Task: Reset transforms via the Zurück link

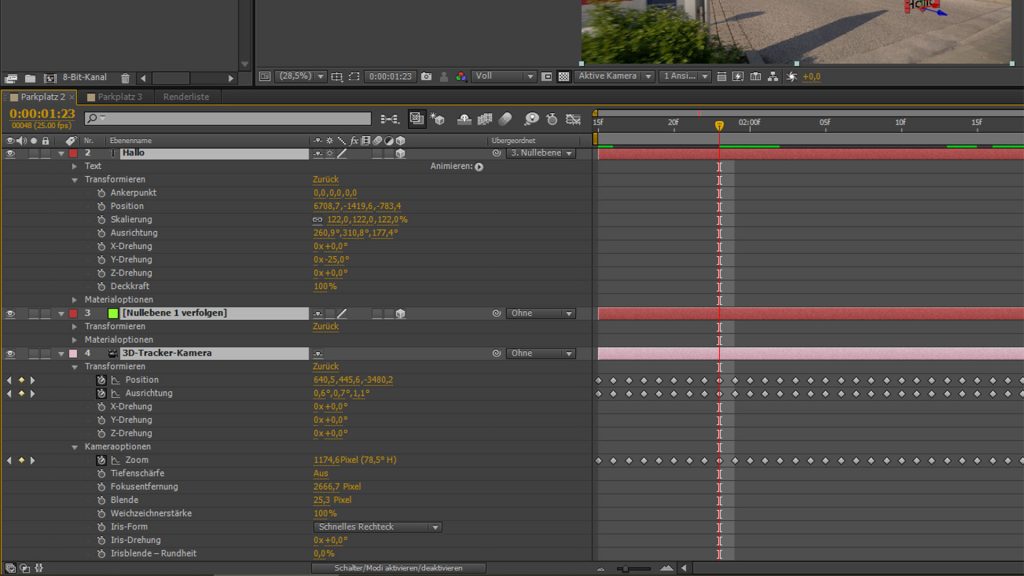Action: coord(325,179)
